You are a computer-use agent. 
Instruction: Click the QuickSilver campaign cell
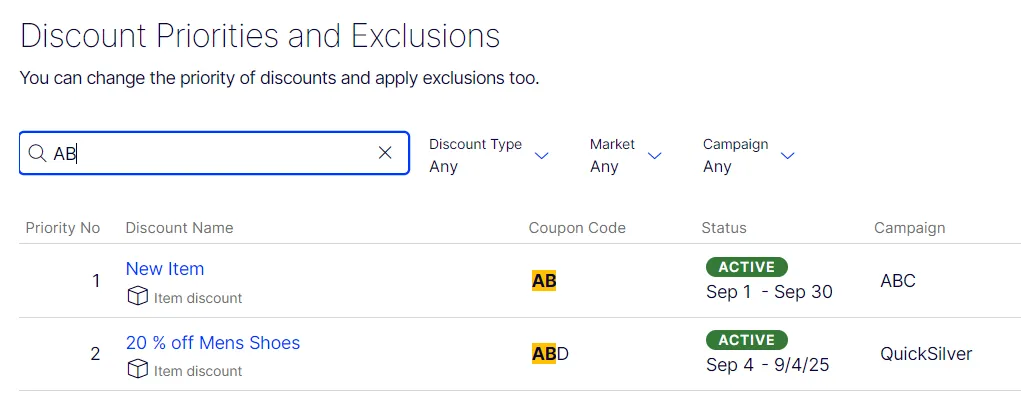(x=926, y=354)
